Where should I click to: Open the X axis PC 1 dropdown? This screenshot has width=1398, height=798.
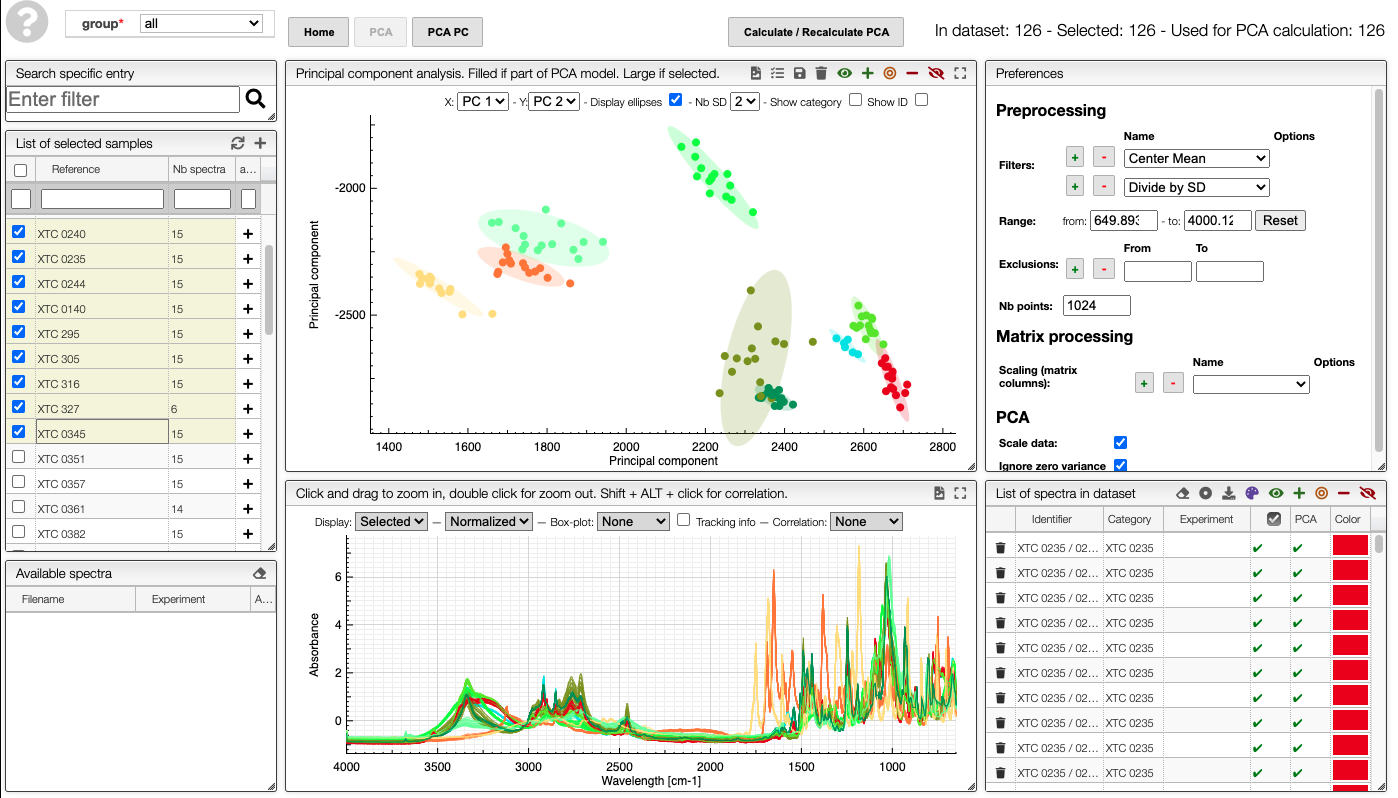tap(483, 101)
